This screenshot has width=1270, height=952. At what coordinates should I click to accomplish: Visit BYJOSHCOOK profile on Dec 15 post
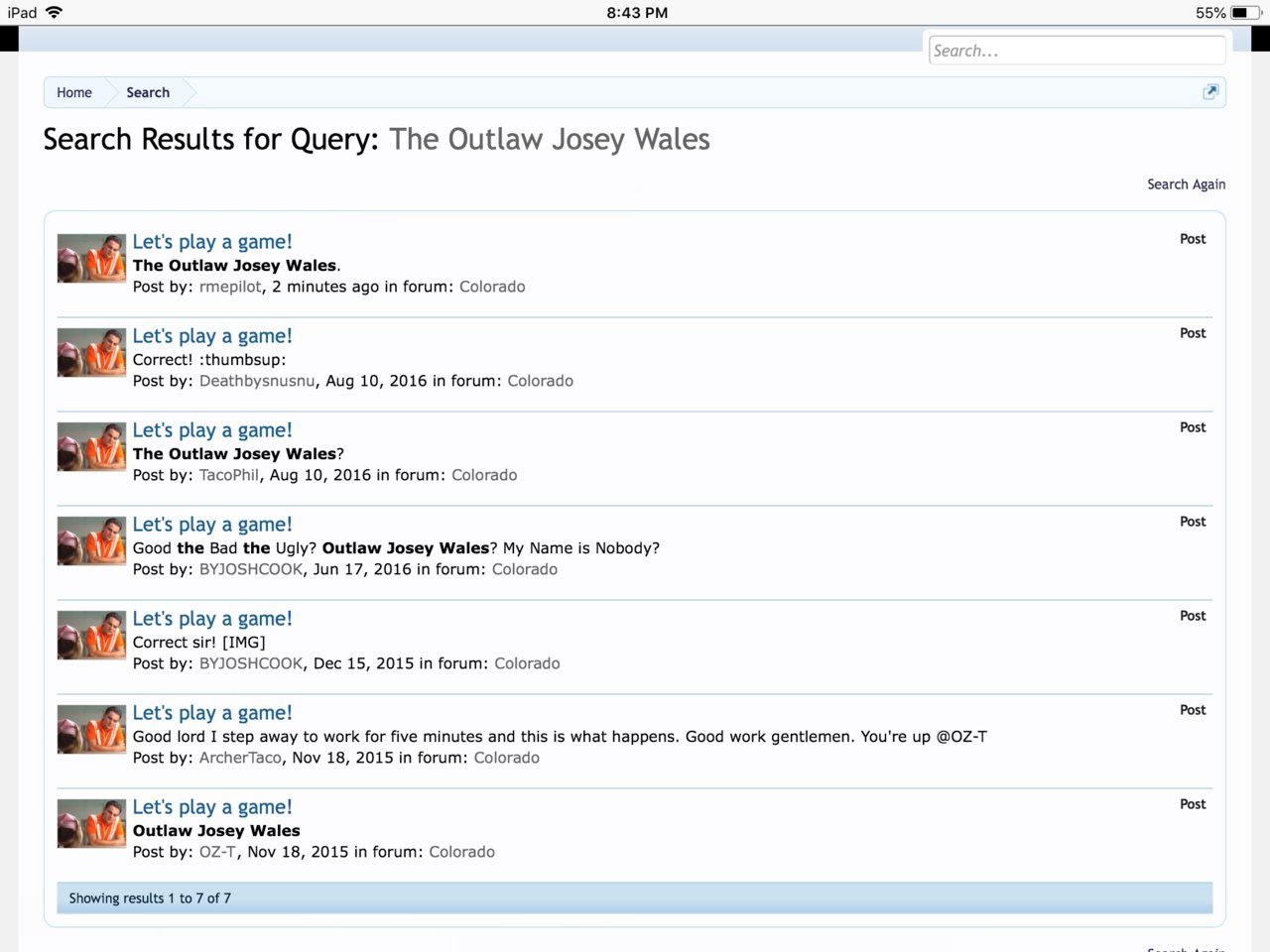click(x=251, y=663)
